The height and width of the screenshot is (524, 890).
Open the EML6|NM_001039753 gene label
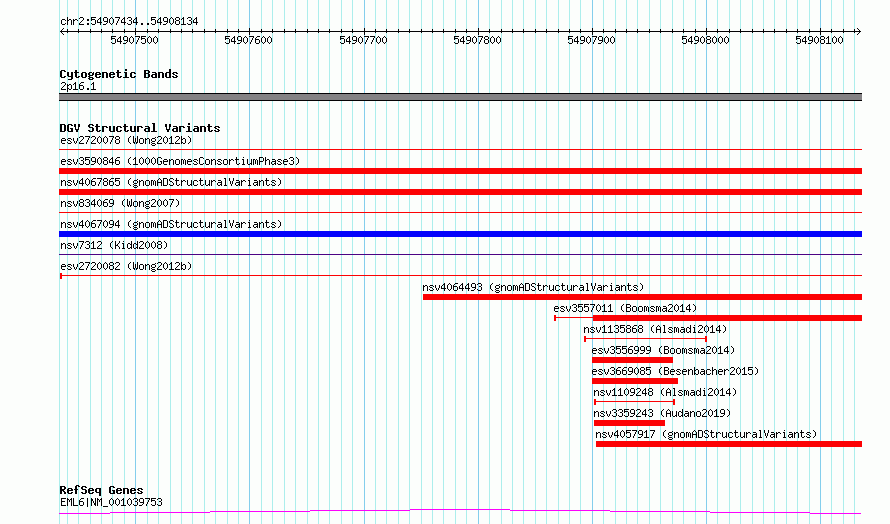pyautogui.click(x=111, y=502)
